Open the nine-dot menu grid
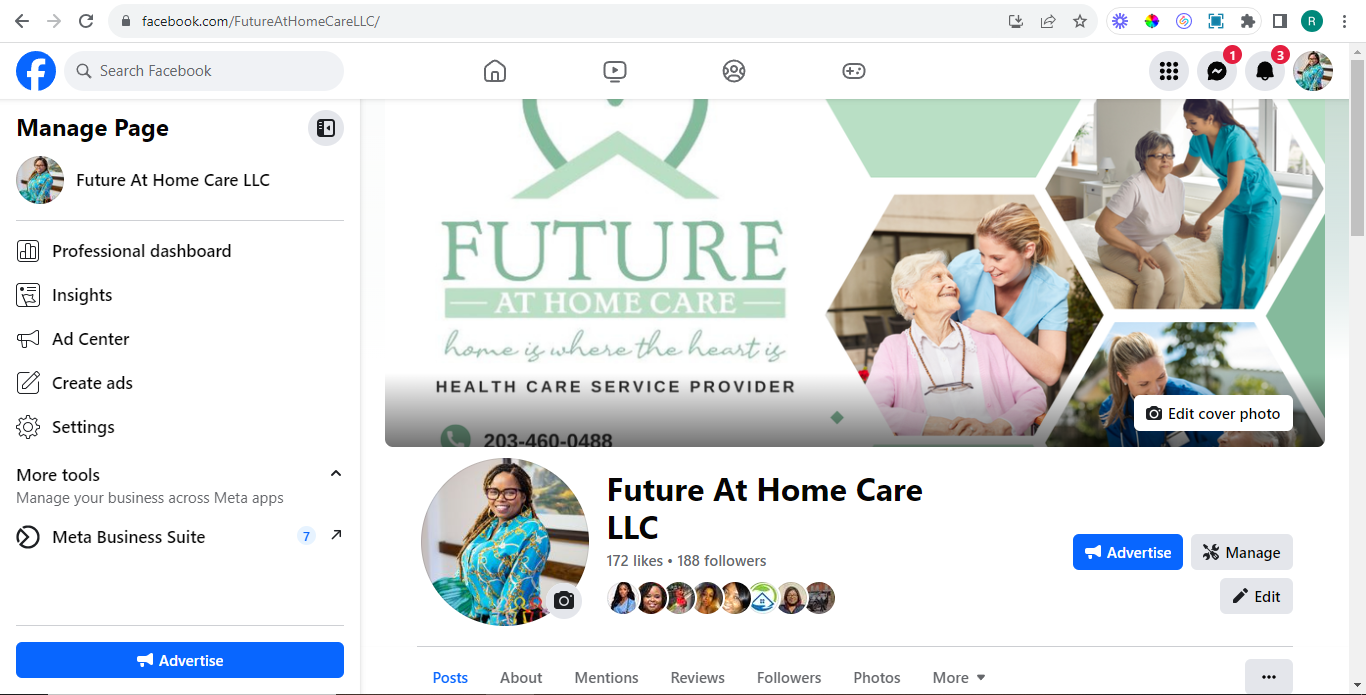The height and width of the screenshot is (695, 1366). point(1169,71)
